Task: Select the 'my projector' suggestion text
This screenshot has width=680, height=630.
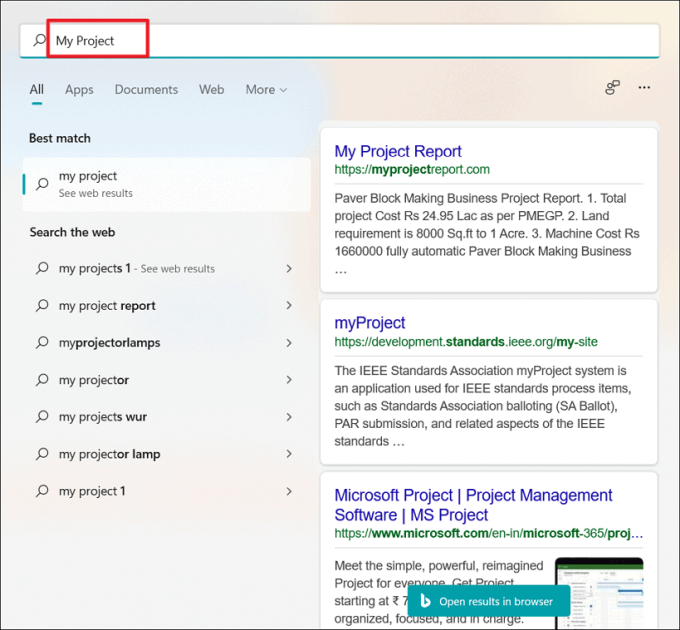Action: pos(94,380)
